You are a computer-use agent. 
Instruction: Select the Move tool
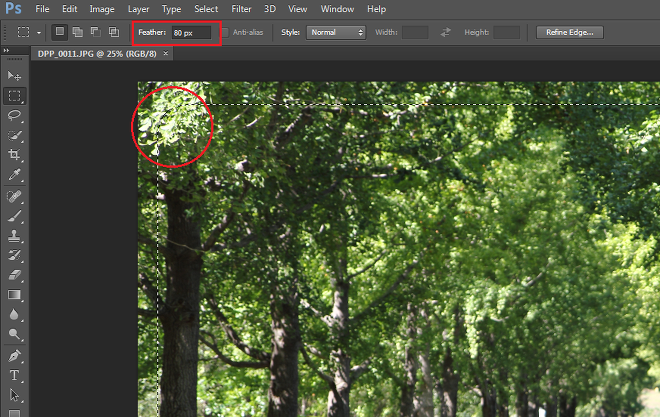14,76
